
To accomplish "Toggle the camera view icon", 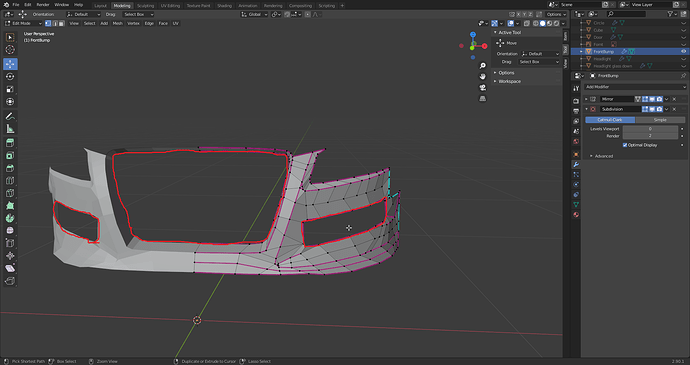I will (x=483, y=87).
